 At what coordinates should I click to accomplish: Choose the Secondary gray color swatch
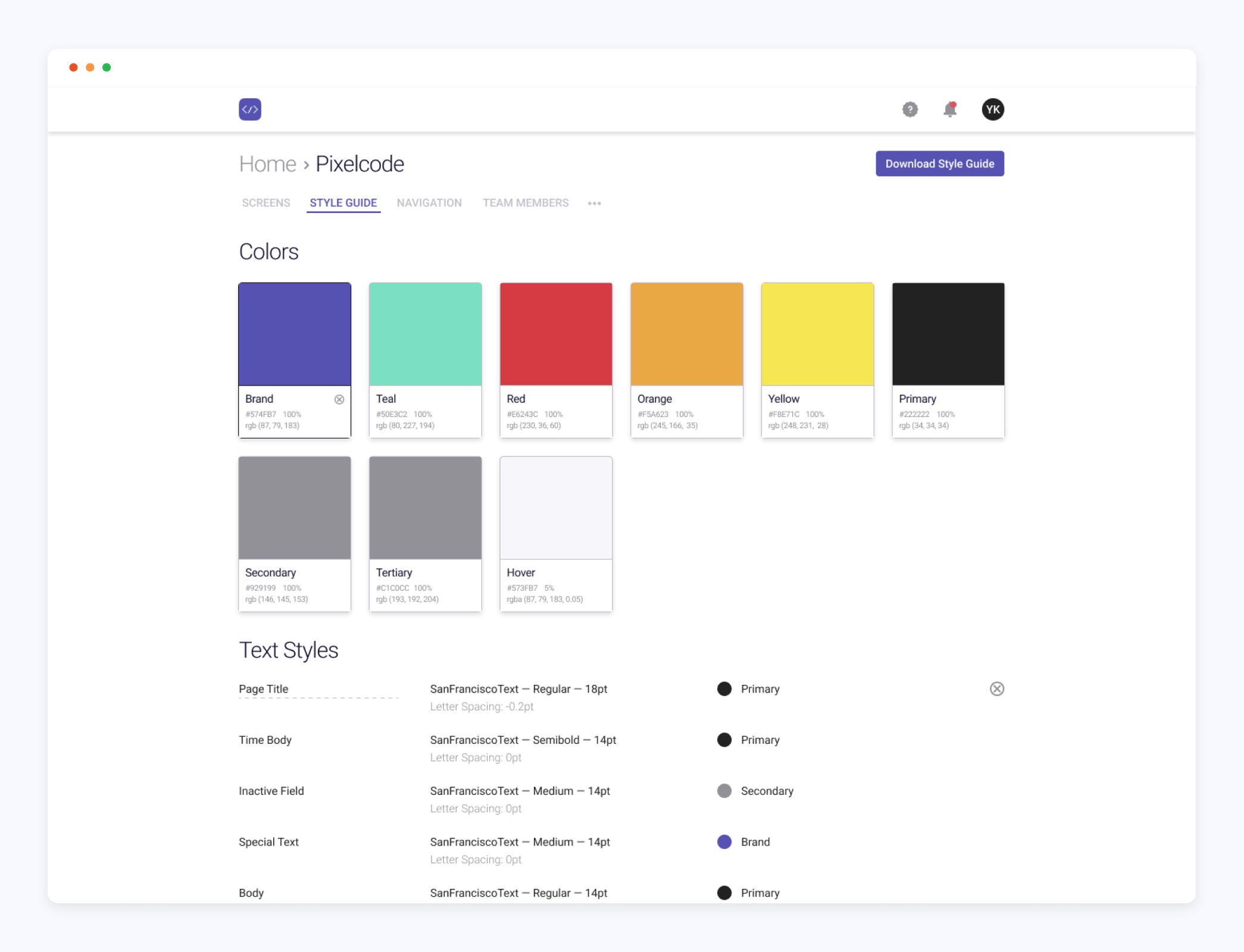295,508
